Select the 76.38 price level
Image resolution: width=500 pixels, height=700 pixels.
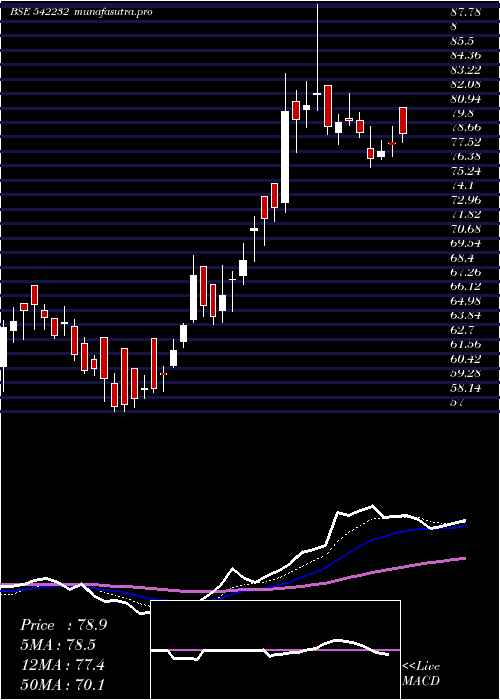coord(466,157)
